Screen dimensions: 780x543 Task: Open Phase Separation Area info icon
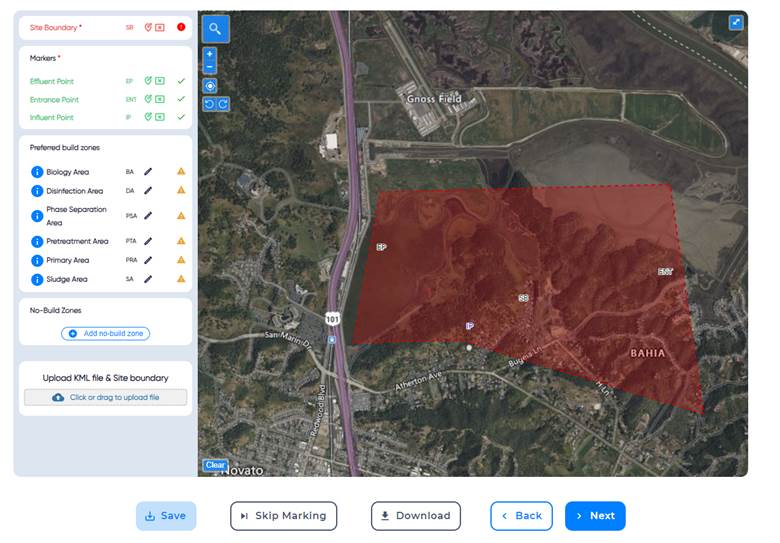[x=37, y=216]
